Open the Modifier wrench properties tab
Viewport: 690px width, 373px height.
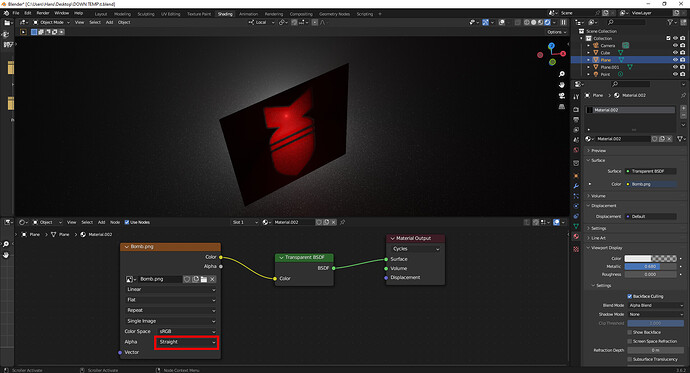[576, 186]
